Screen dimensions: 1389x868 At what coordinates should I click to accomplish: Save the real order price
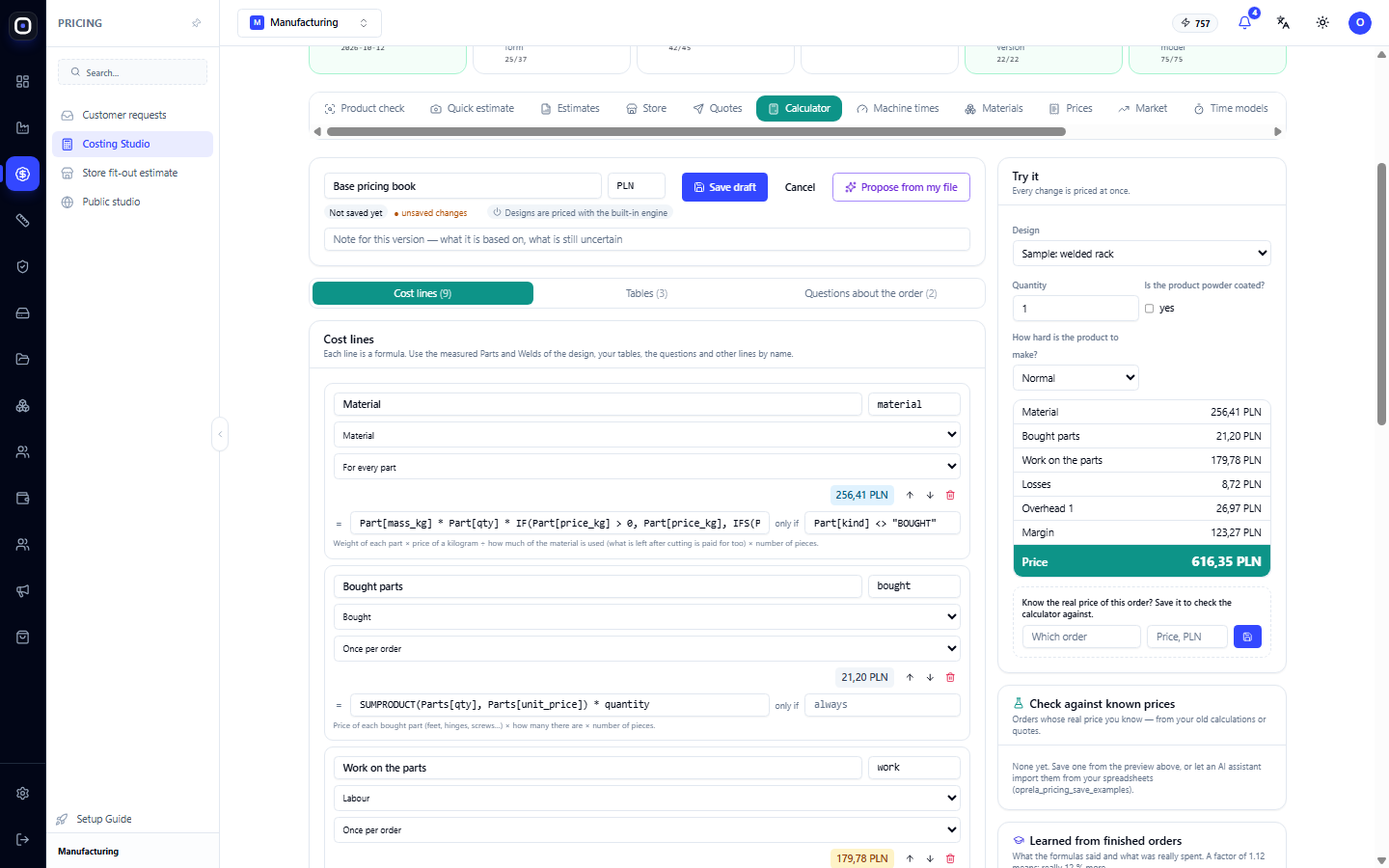tap(1247, 637)
